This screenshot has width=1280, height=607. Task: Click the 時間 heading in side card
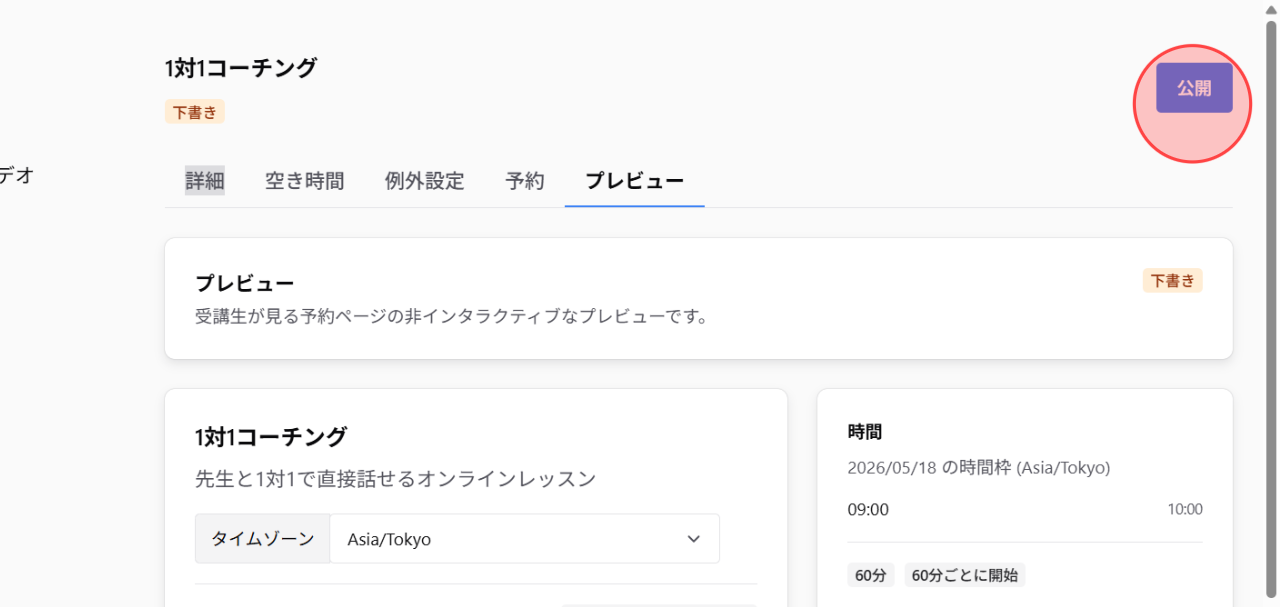865,432
